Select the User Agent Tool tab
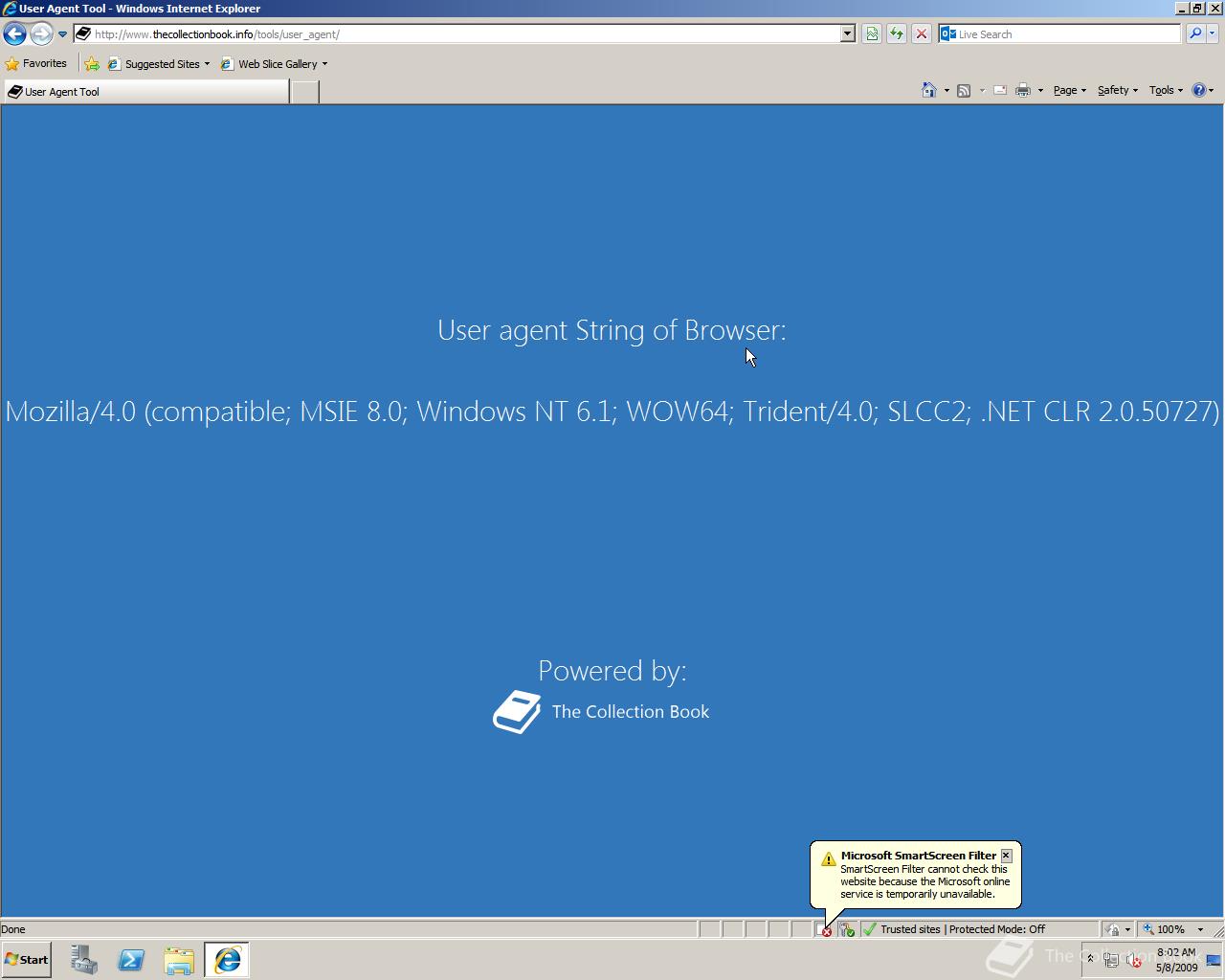 point(145,92)
